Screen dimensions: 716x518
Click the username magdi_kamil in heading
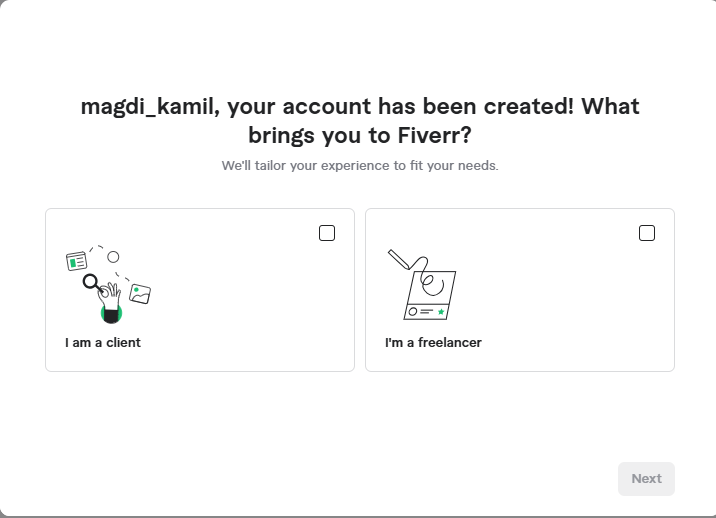click(x=148, y=107)
